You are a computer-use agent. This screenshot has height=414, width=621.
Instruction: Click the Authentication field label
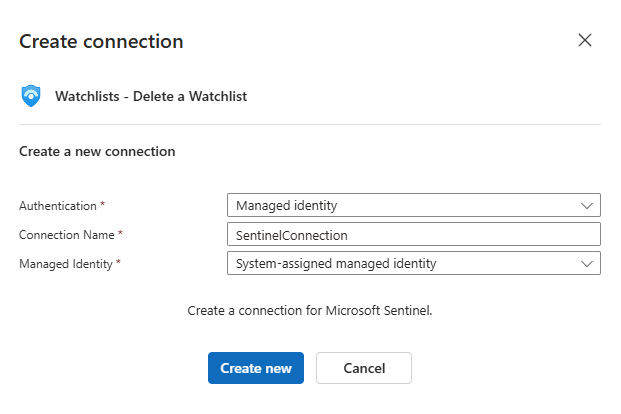(x=58, y=205)
